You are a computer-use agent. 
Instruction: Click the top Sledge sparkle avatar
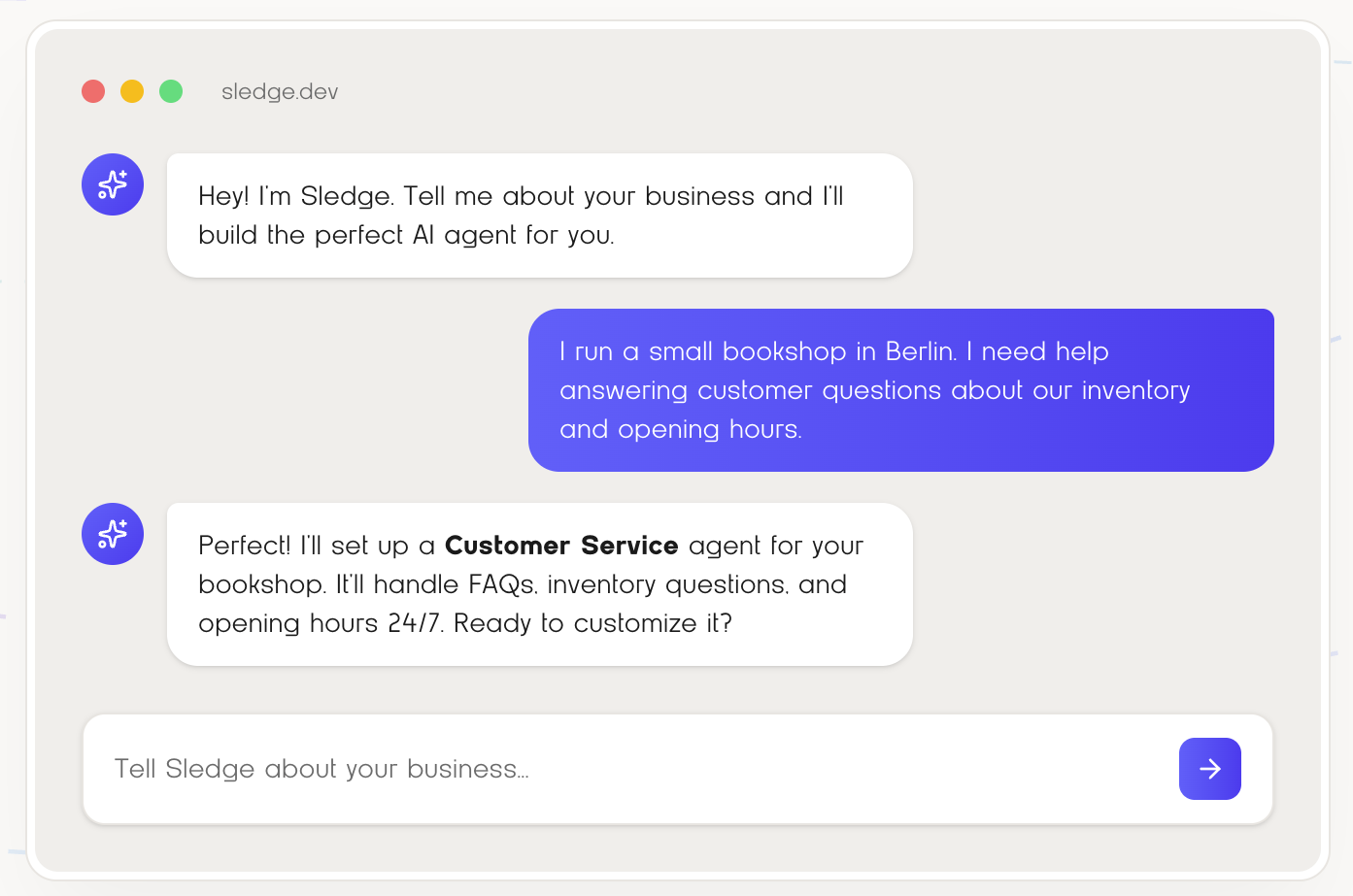point(113,184)
